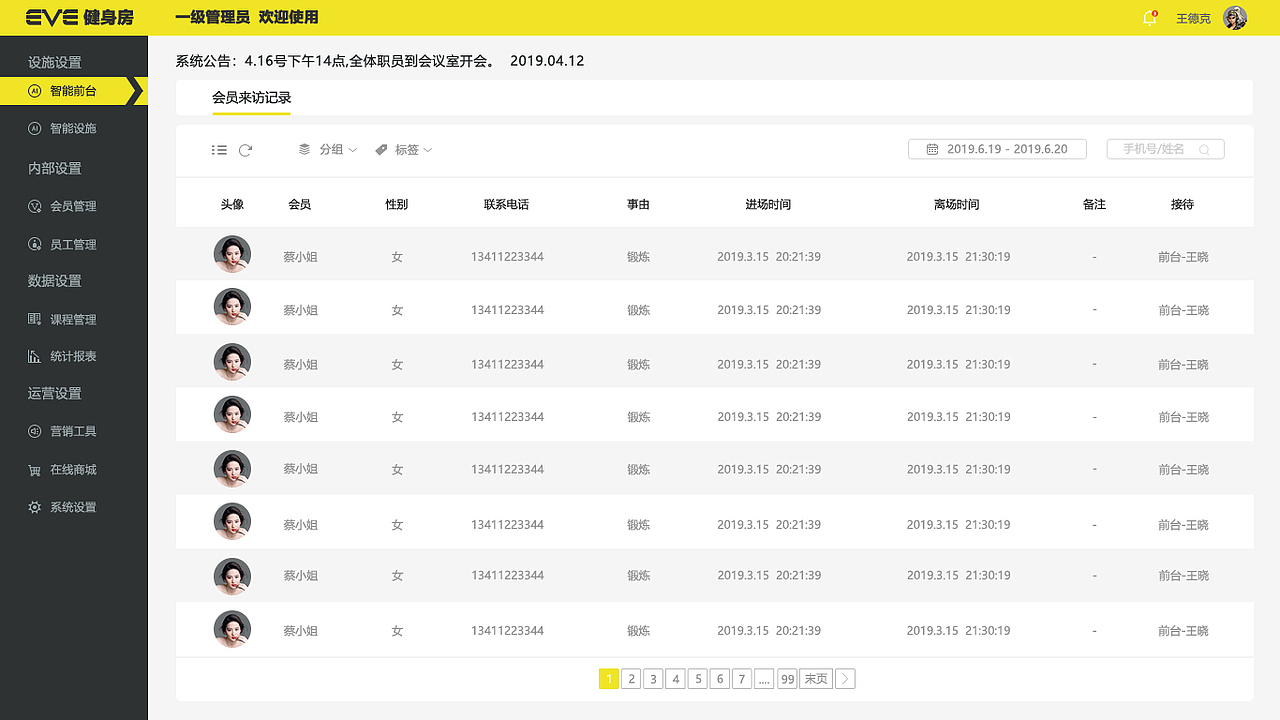Image resolution: width=1280 pixels, height=720 pixels.
Task: Click the list view icon above the table
Action: 219,149
